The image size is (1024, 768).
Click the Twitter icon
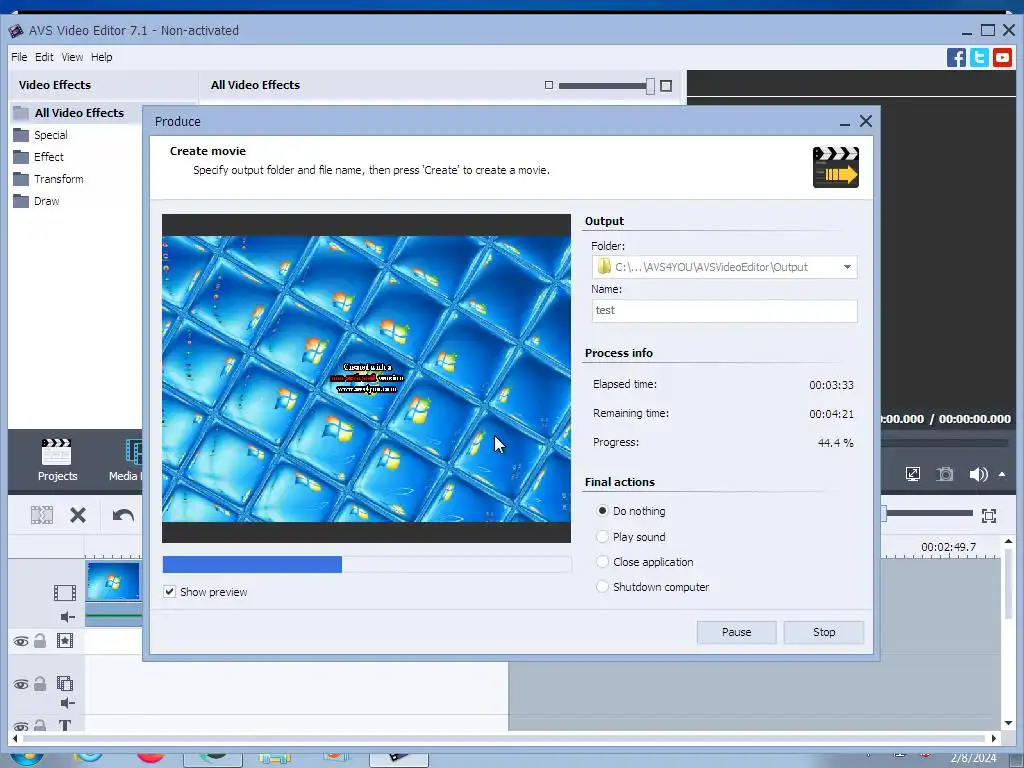[x=979, y=57]
